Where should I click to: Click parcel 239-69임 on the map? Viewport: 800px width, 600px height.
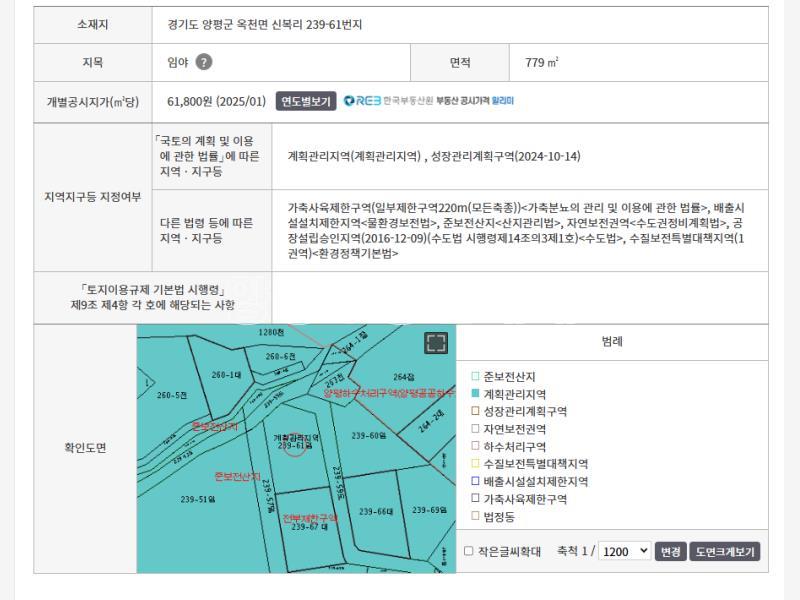(x=430, y=510)
